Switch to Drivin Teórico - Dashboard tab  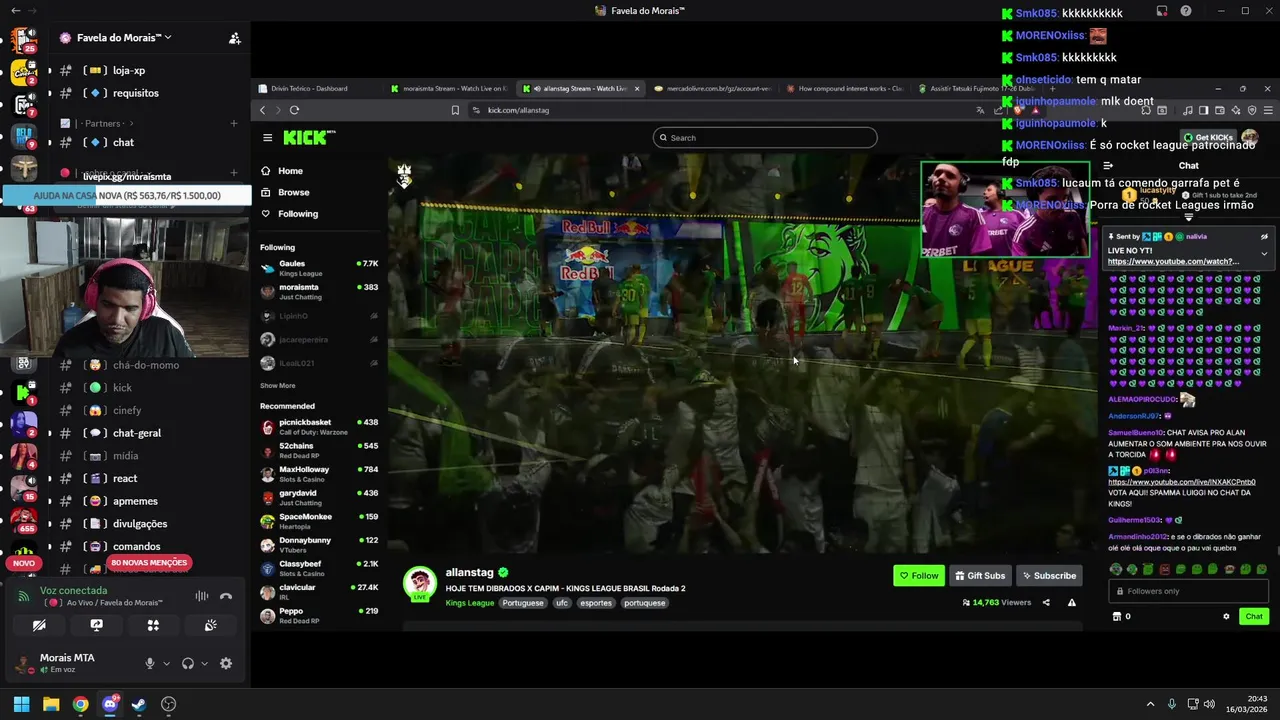317,88
